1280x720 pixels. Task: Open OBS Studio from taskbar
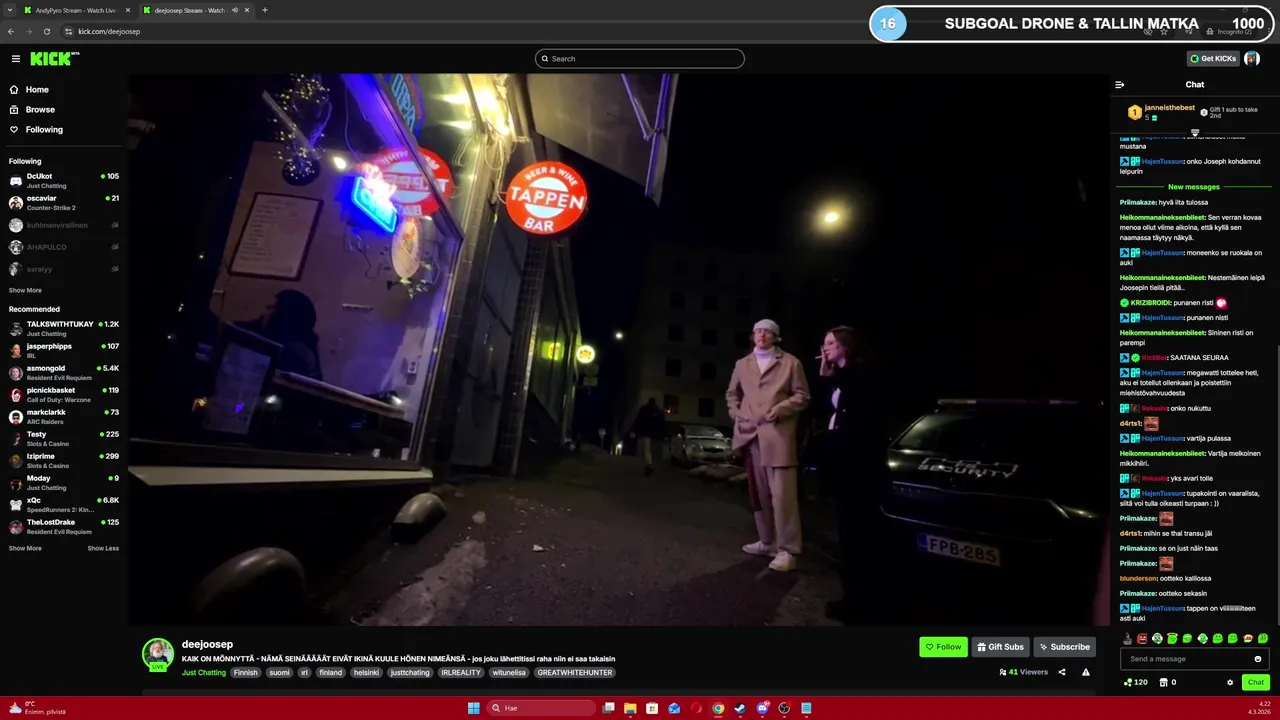tap(784, 708)
